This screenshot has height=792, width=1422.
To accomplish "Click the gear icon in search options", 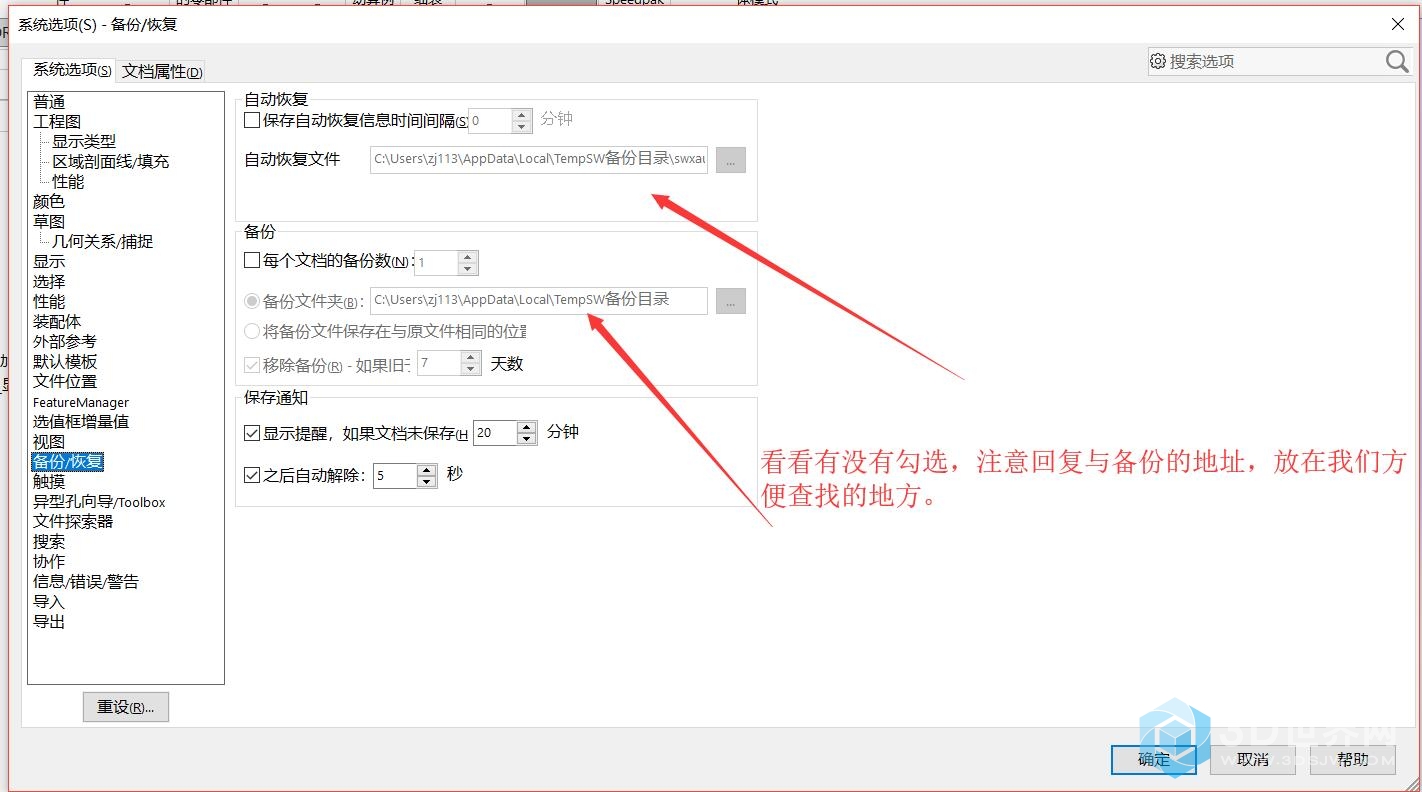I will (1158, 61).
